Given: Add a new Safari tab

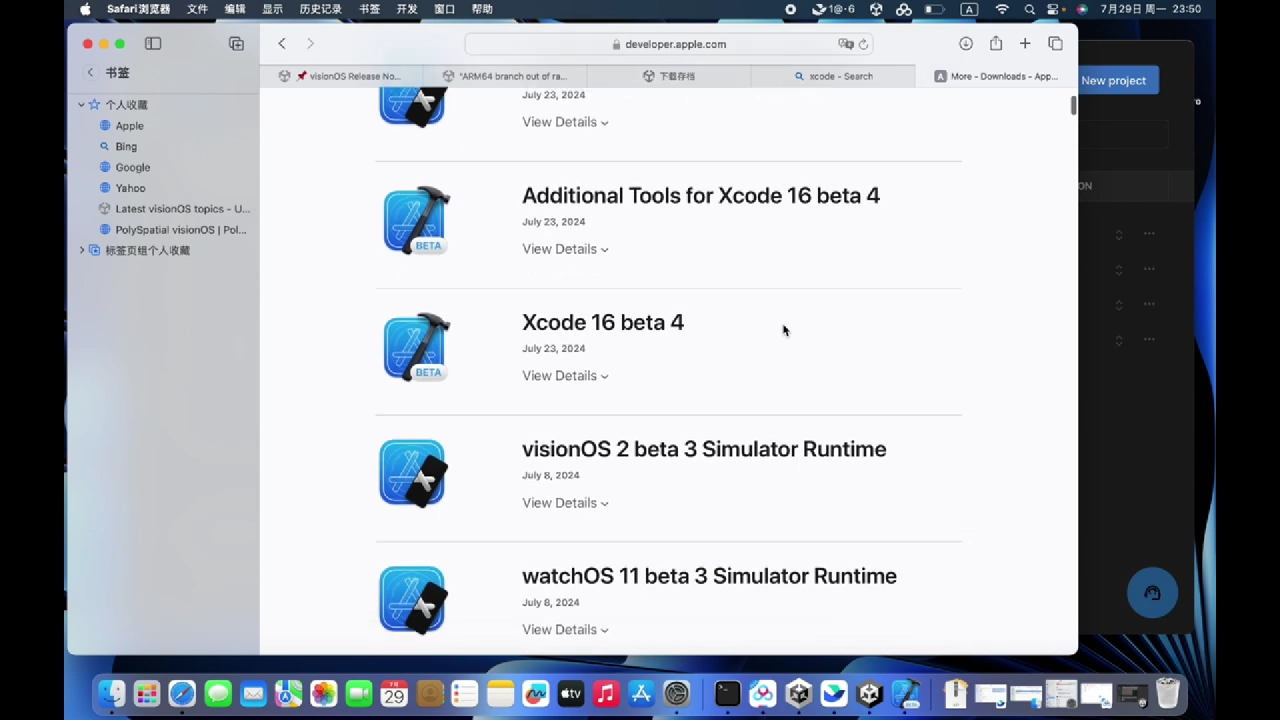Looking at the screenshot, I should [x=1025, y=44].
